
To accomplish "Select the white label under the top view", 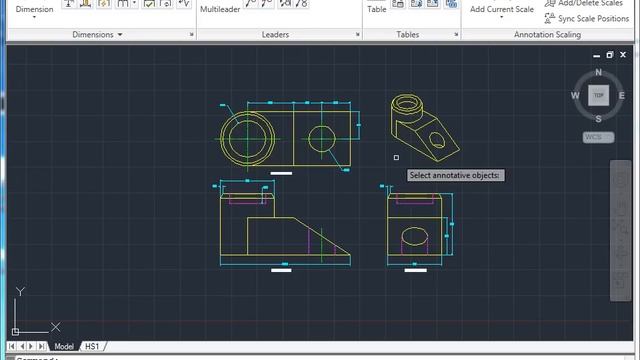I will tap(281, 173).
